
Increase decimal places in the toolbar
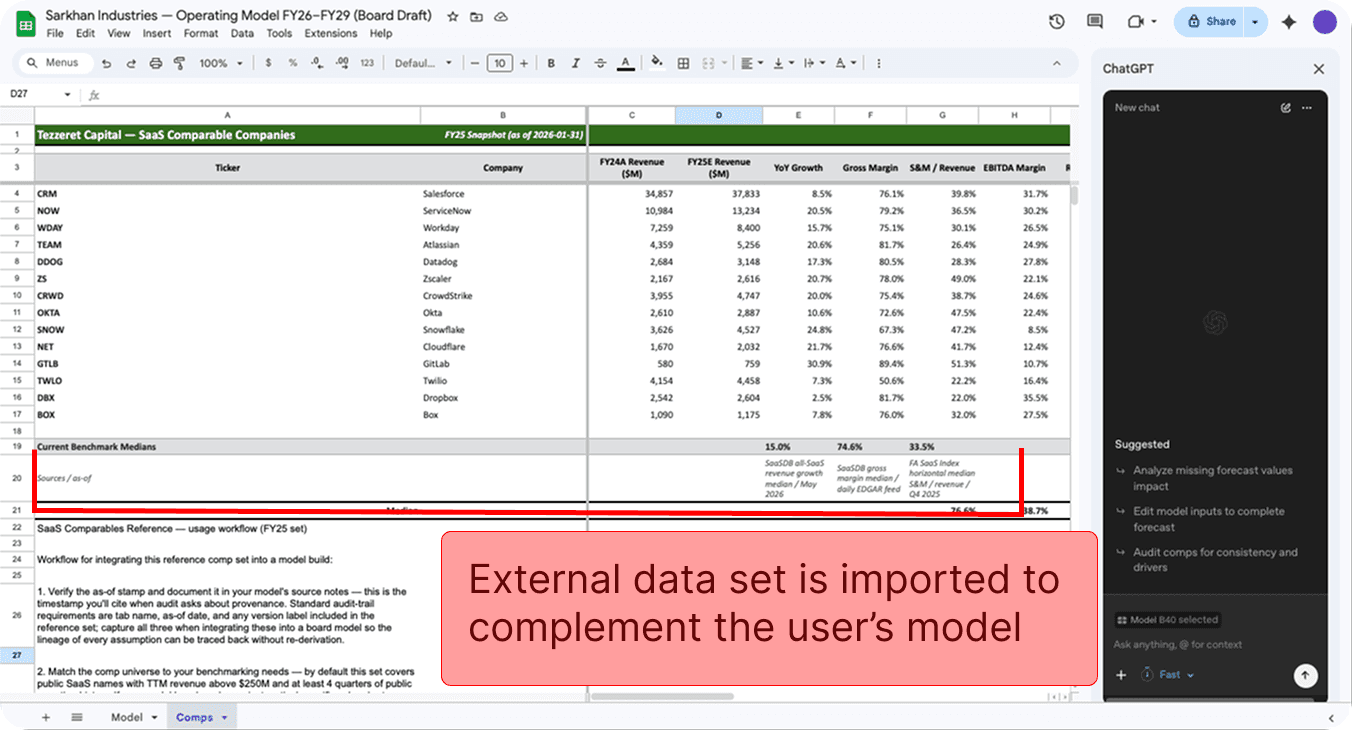pyautogui.click(x=342, y=63)
